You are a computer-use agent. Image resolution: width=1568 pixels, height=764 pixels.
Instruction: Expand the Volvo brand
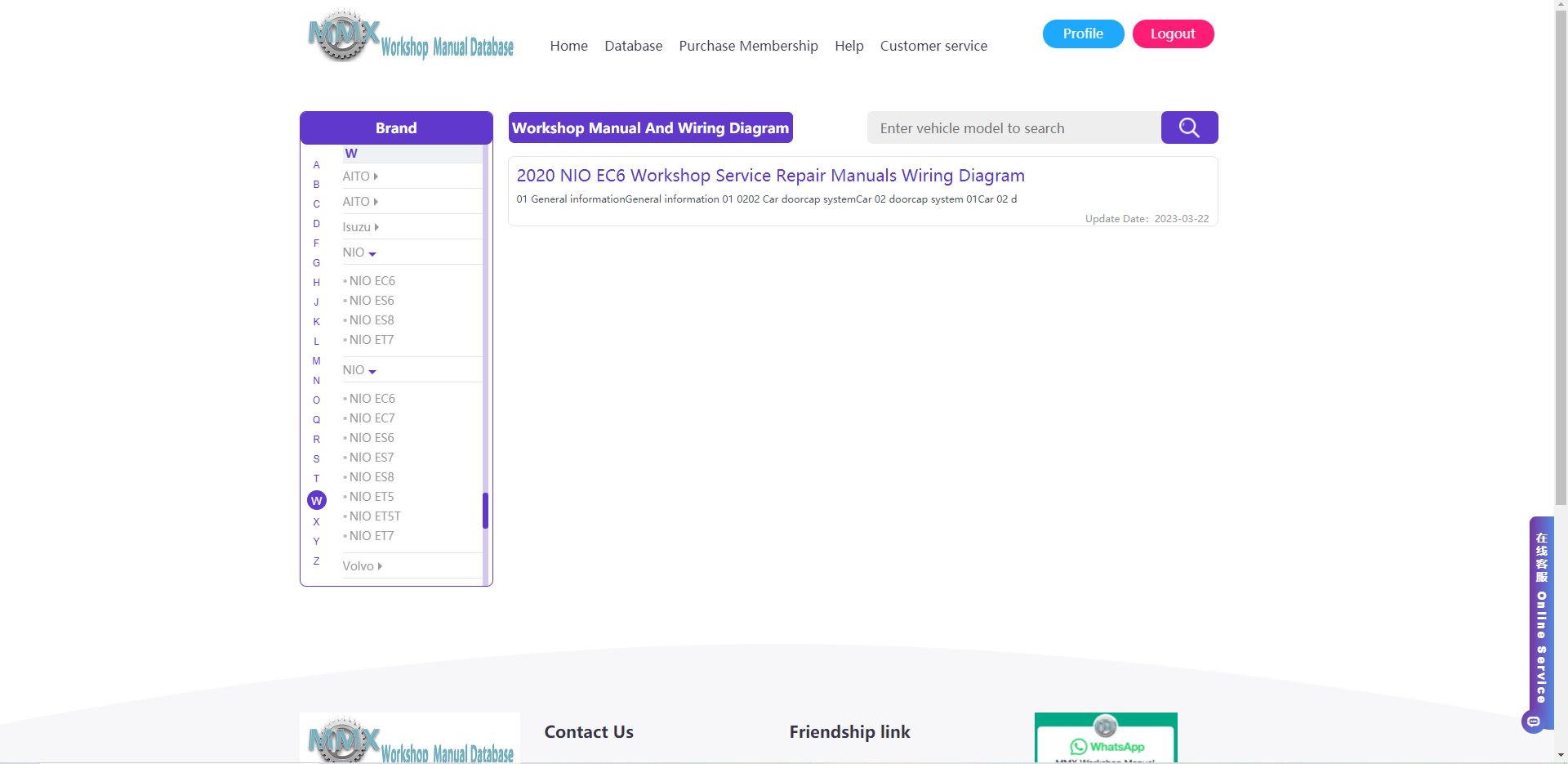pyautogui.click(x=362, y=566)
